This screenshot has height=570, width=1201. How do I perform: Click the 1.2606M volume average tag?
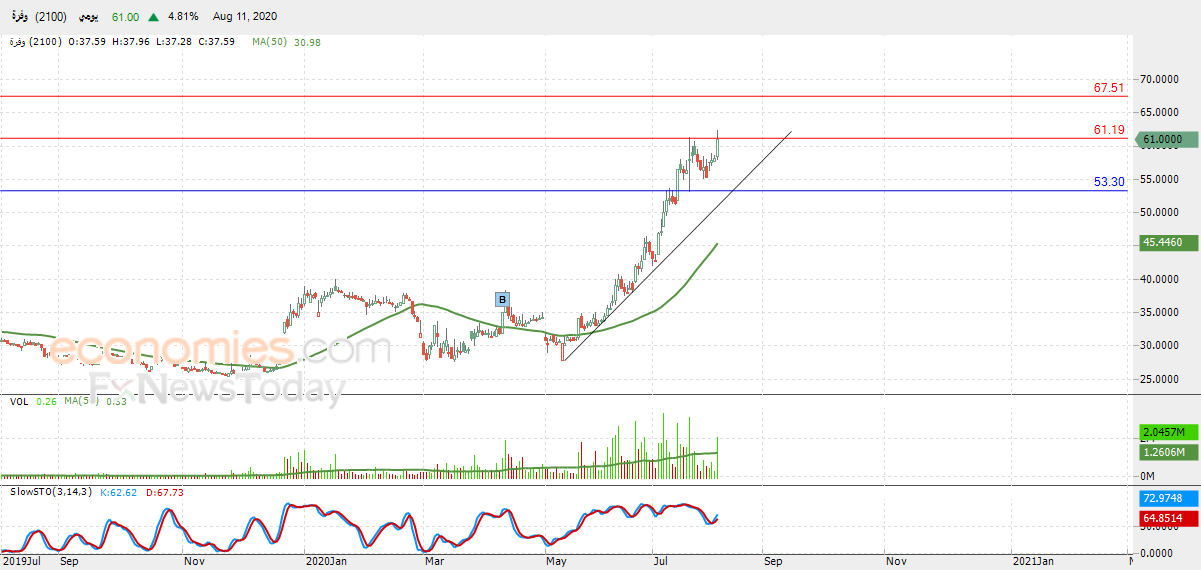1169,452
